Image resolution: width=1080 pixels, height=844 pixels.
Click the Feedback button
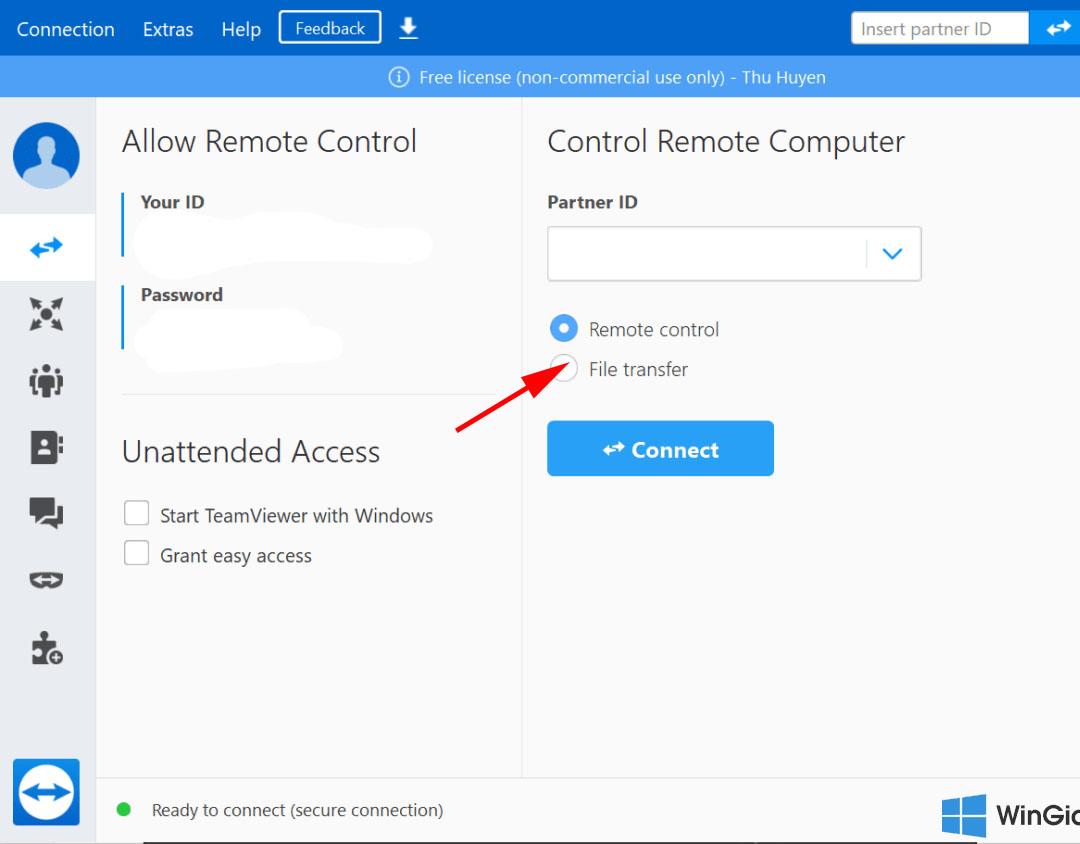click(330, 27)
